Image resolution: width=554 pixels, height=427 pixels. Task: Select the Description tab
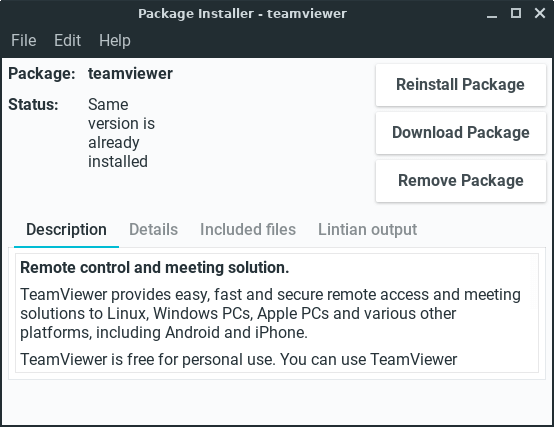click(66, 230)
